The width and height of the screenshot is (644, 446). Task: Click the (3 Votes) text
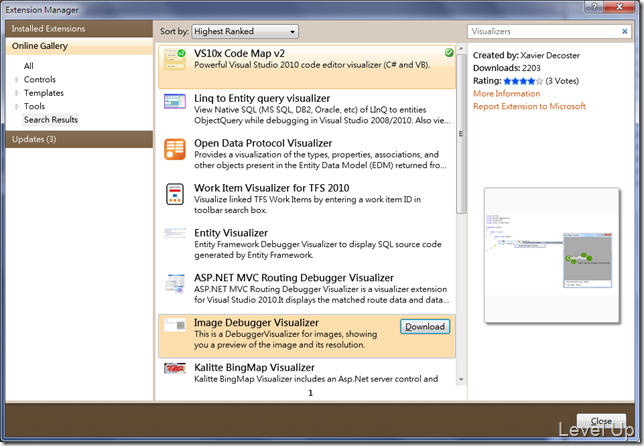coord(562,81)
